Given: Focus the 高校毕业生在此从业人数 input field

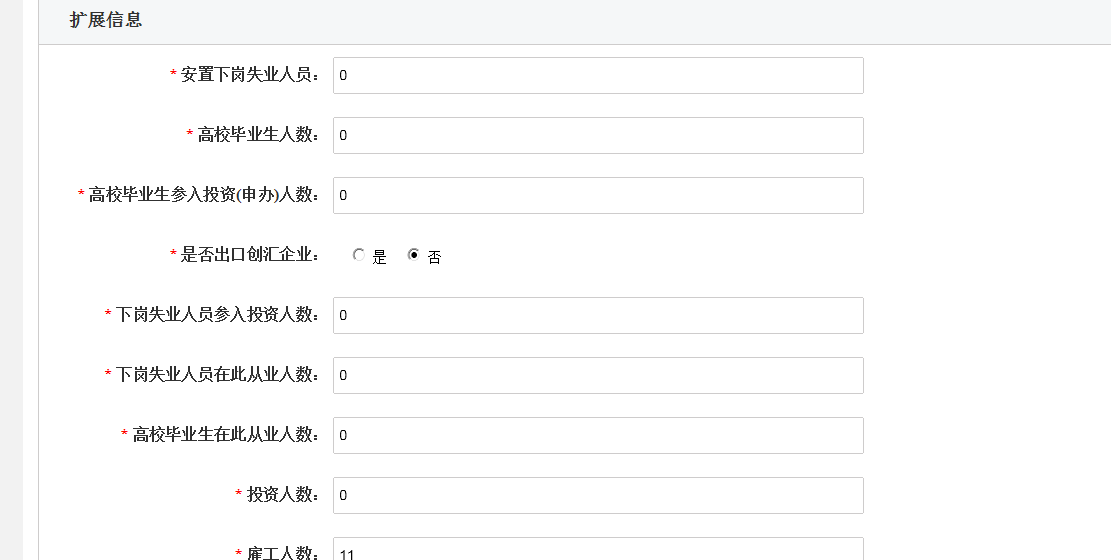Looking at the screenshot, I should coord(598,435).
